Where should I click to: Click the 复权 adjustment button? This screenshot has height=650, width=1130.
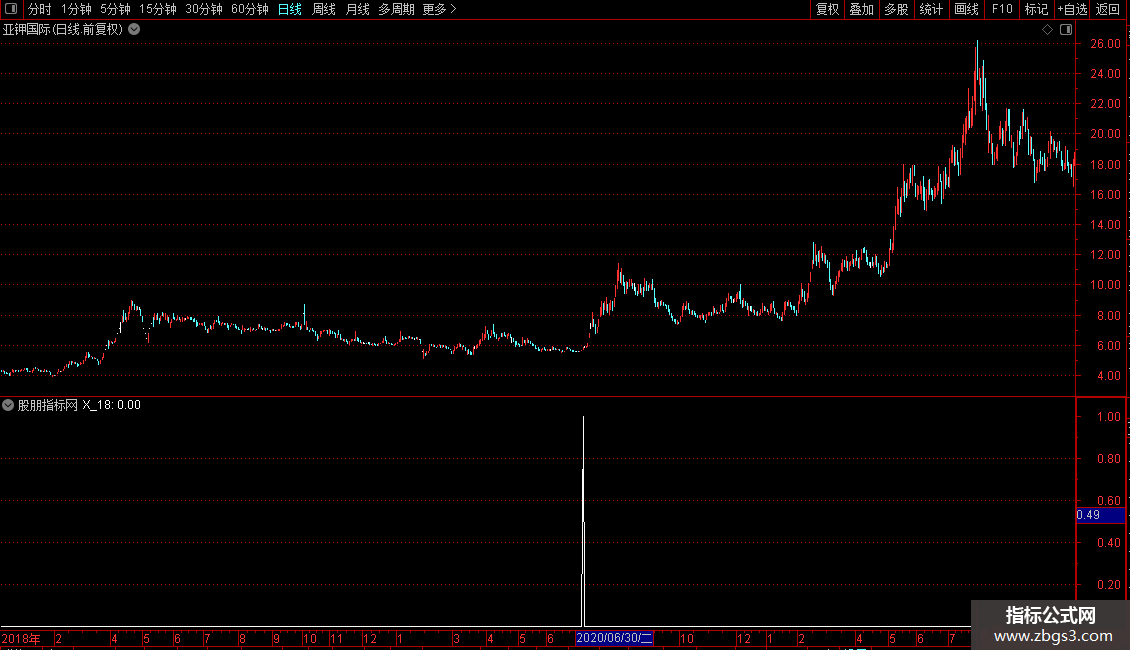point(827,9)
